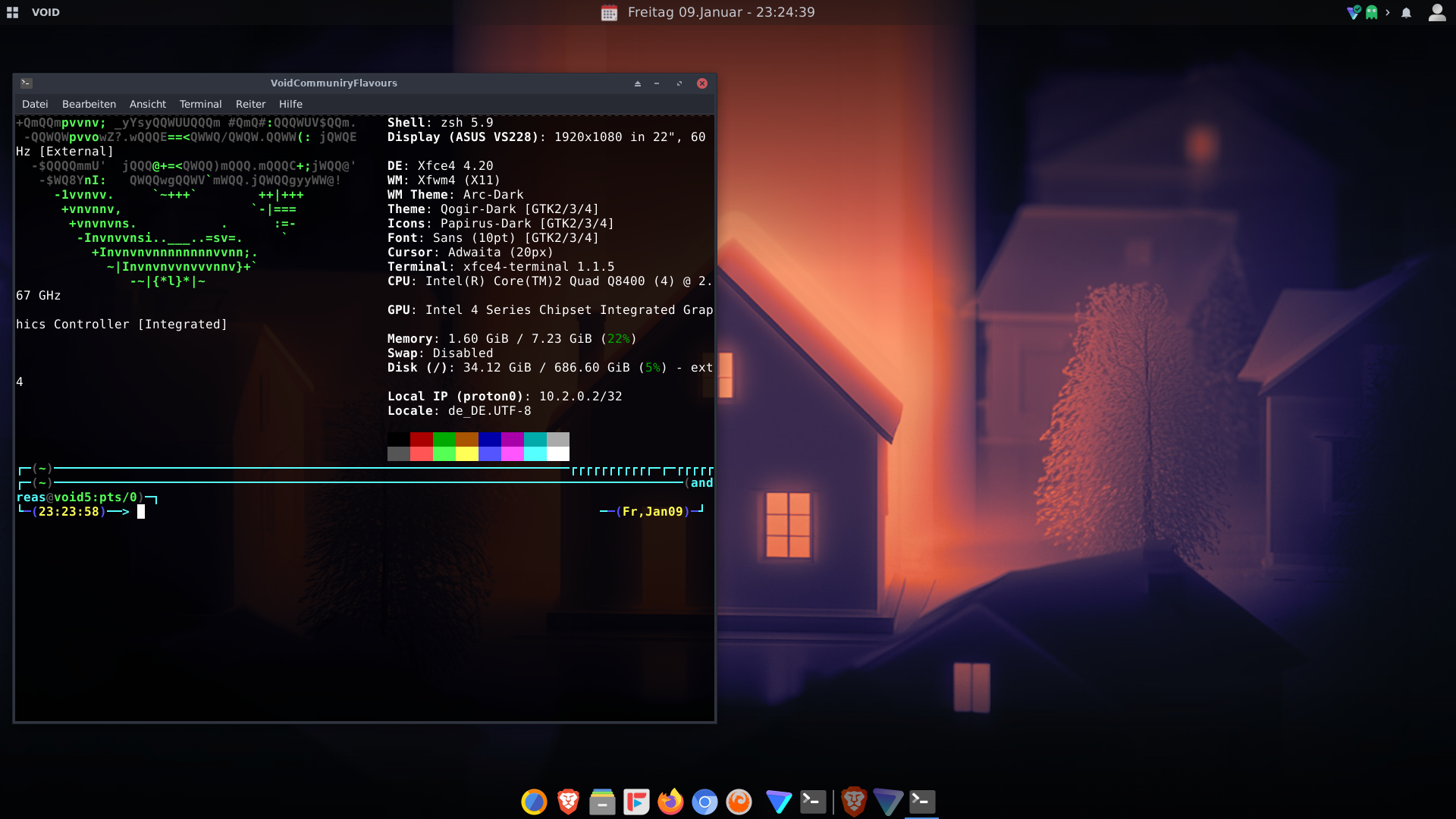Open the Datei menu
1456x819 pixels.
pos(35,104)
